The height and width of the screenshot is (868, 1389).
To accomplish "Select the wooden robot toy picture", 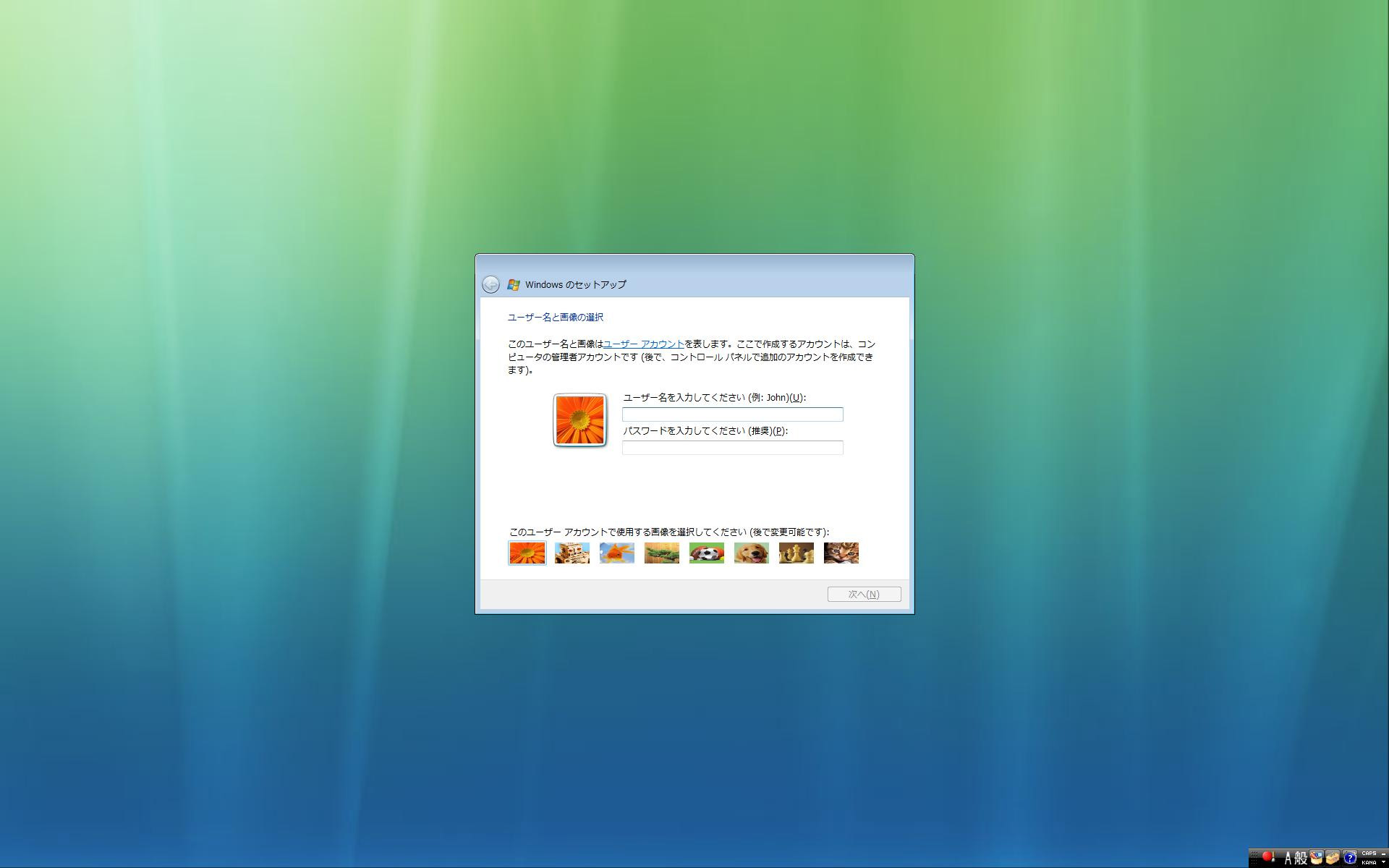I will pos(572,553).
